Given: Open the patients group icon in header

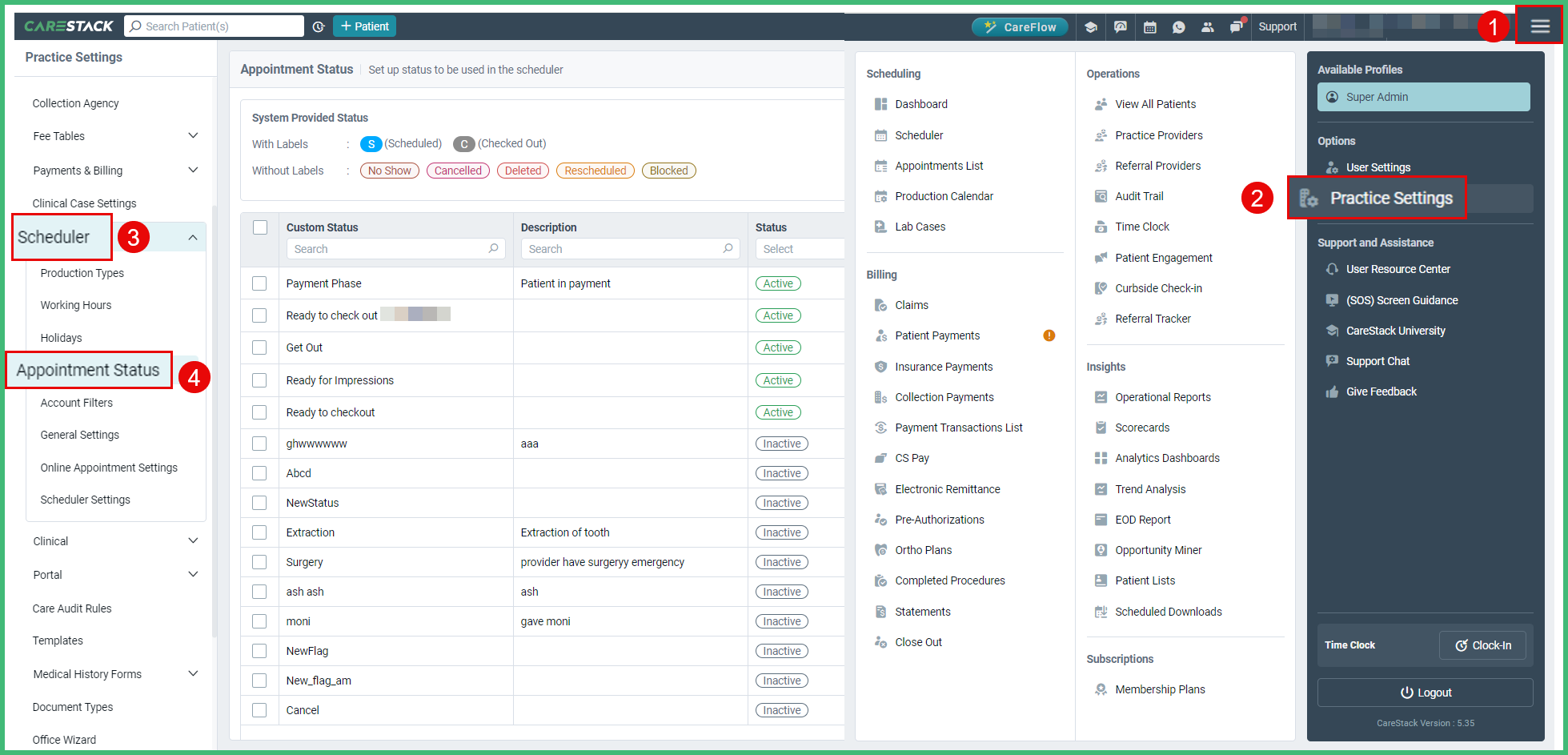Looking at the screenshot, I should click(x=1207, y=27).
